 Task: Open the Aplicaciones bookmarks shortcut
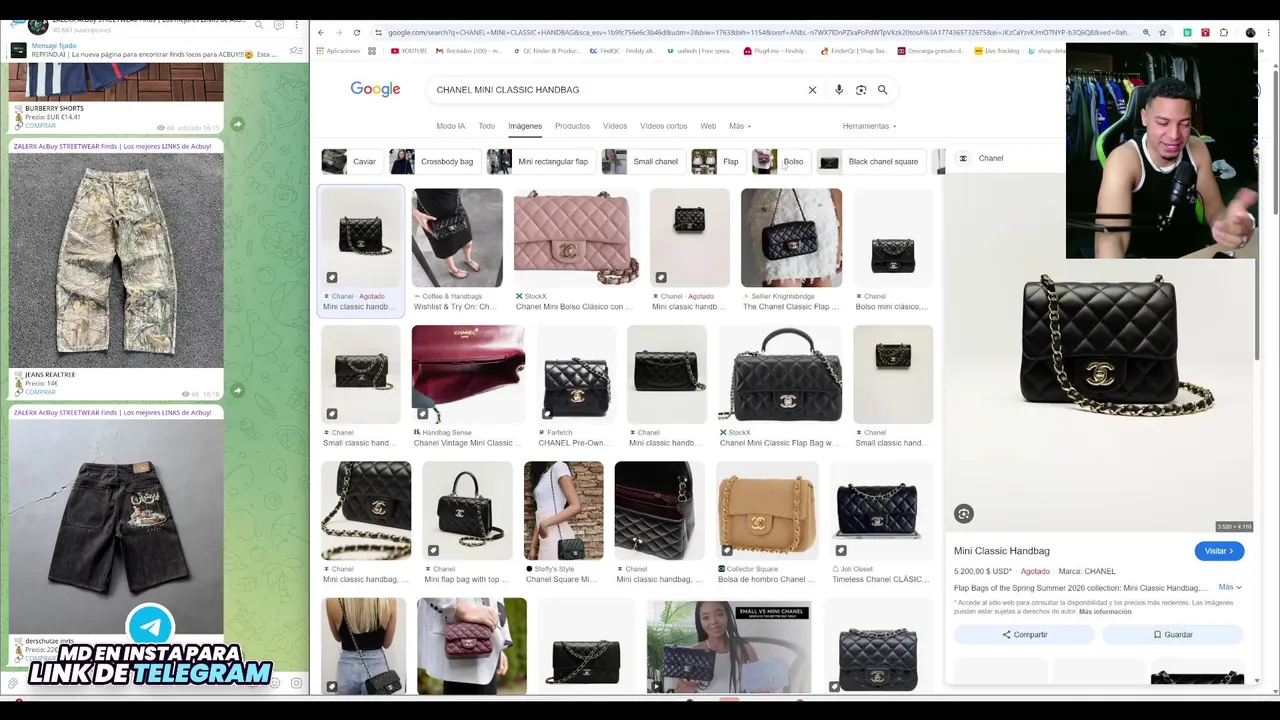point(338,51)
